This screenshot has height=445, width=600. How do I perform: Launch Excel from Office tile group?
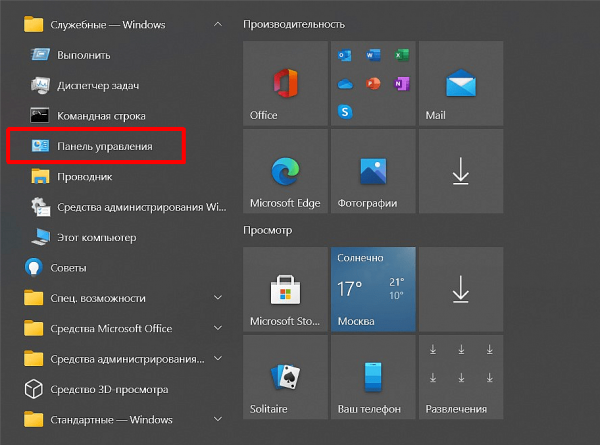coord(401,55)
